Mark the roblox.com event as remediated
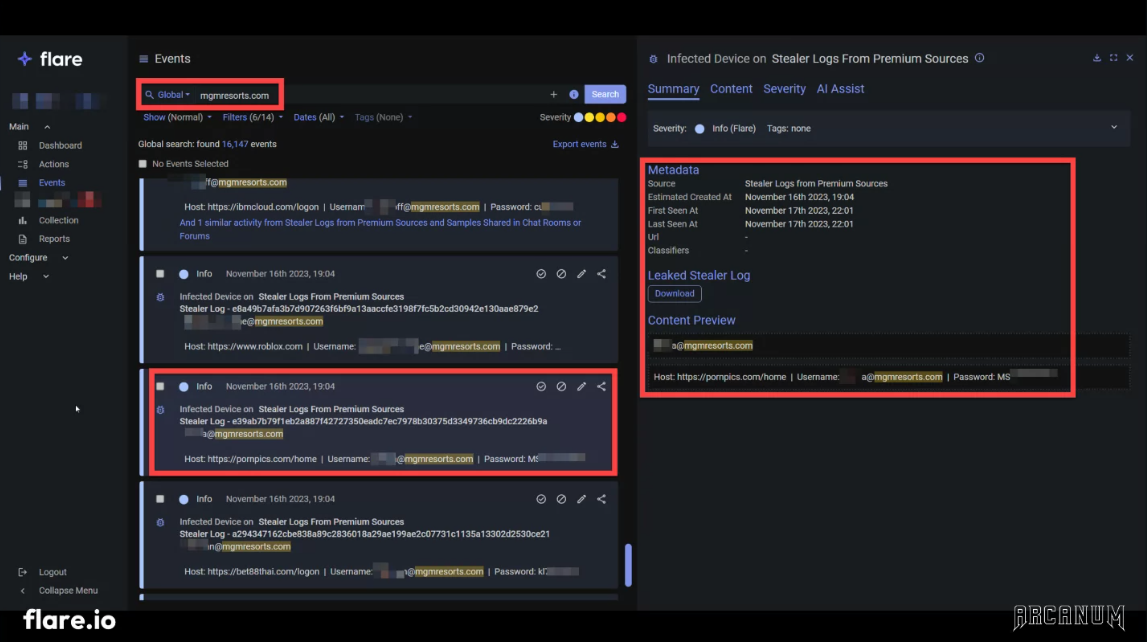The height and width of the screenshot is (642, 1147). [x=541, y=273]
